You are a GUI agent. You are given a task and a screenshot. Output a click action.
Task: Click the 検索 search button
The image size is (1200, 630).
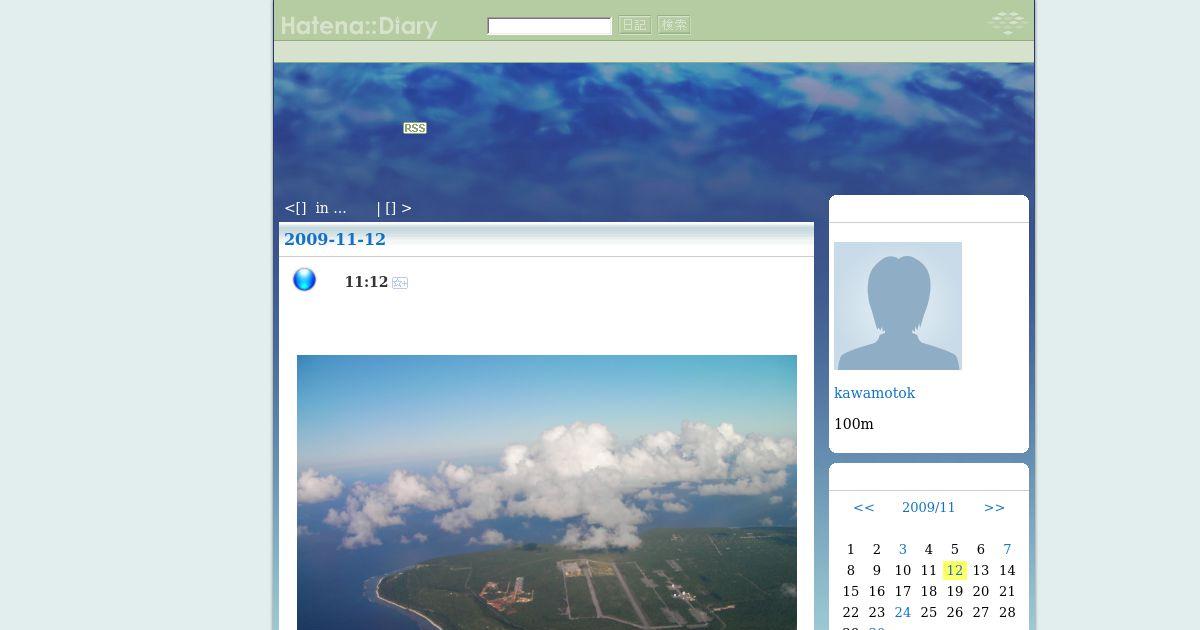pos(674,25)
